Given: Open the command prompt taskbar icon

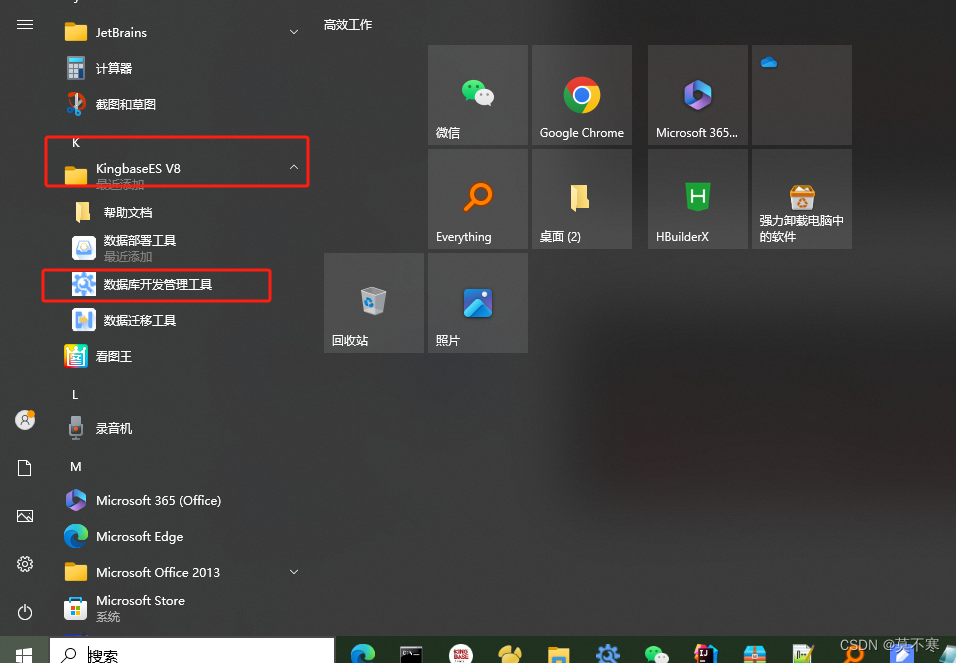Looking at the screenshot, I should click(412, 654).
